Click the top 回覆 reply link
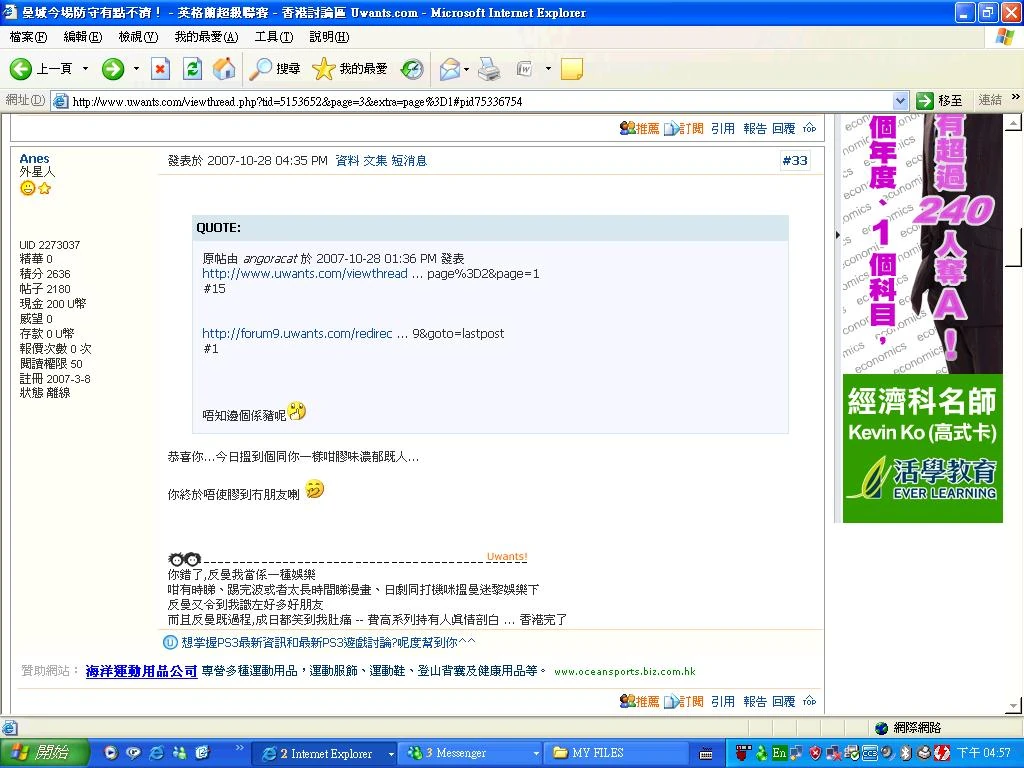 click(784, 129)
